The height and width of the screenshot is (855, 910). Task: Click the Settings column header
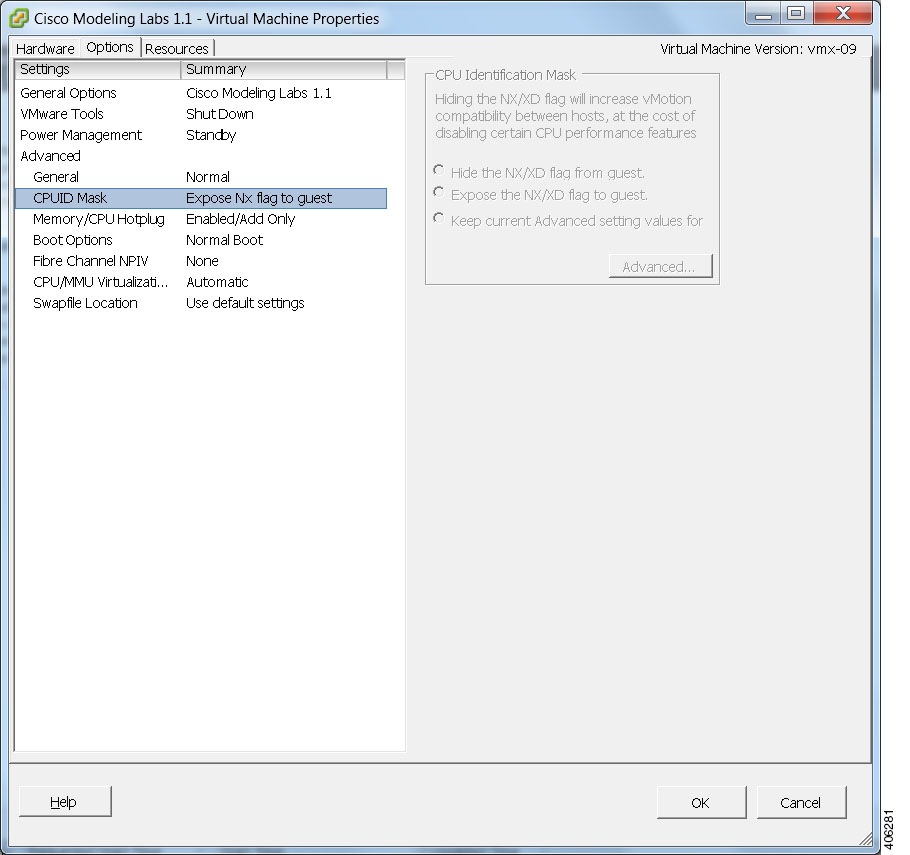point(98,69)
